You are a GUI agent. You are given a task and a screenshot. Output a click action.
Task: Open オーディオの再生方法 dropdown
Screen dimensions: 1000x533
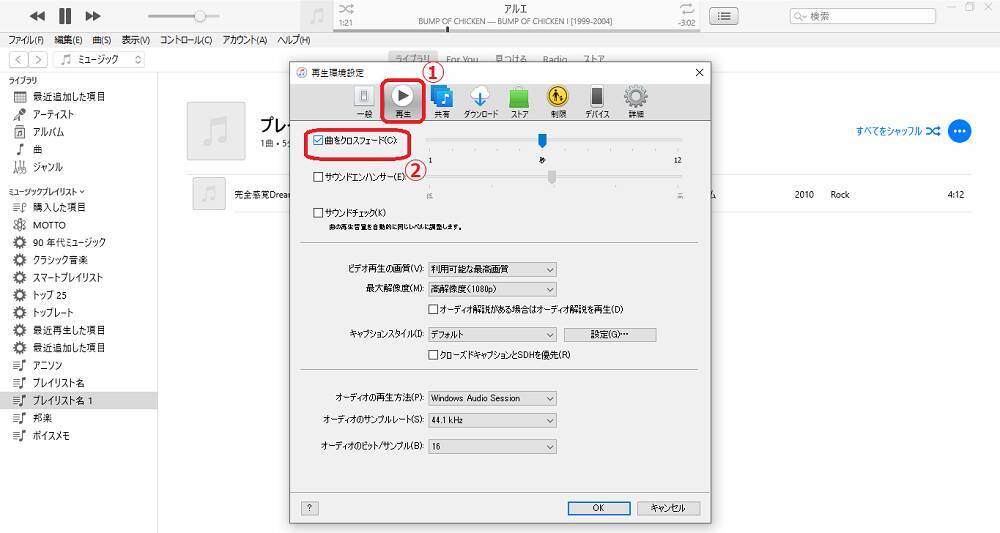[492, 398]
